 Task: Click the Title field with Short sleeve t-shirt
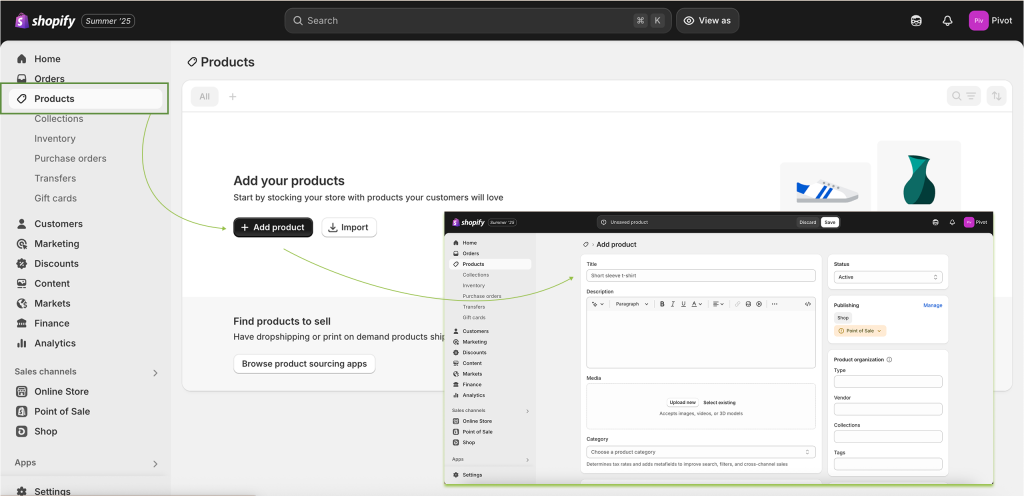(701, 275)
